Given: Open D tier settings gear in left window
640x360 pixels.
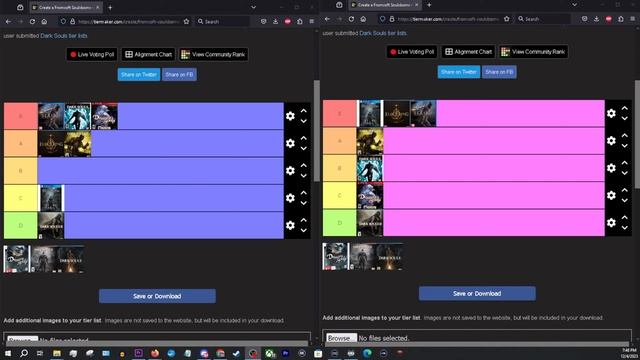Looking at the screenshot, I should click(x=290, y=225).
